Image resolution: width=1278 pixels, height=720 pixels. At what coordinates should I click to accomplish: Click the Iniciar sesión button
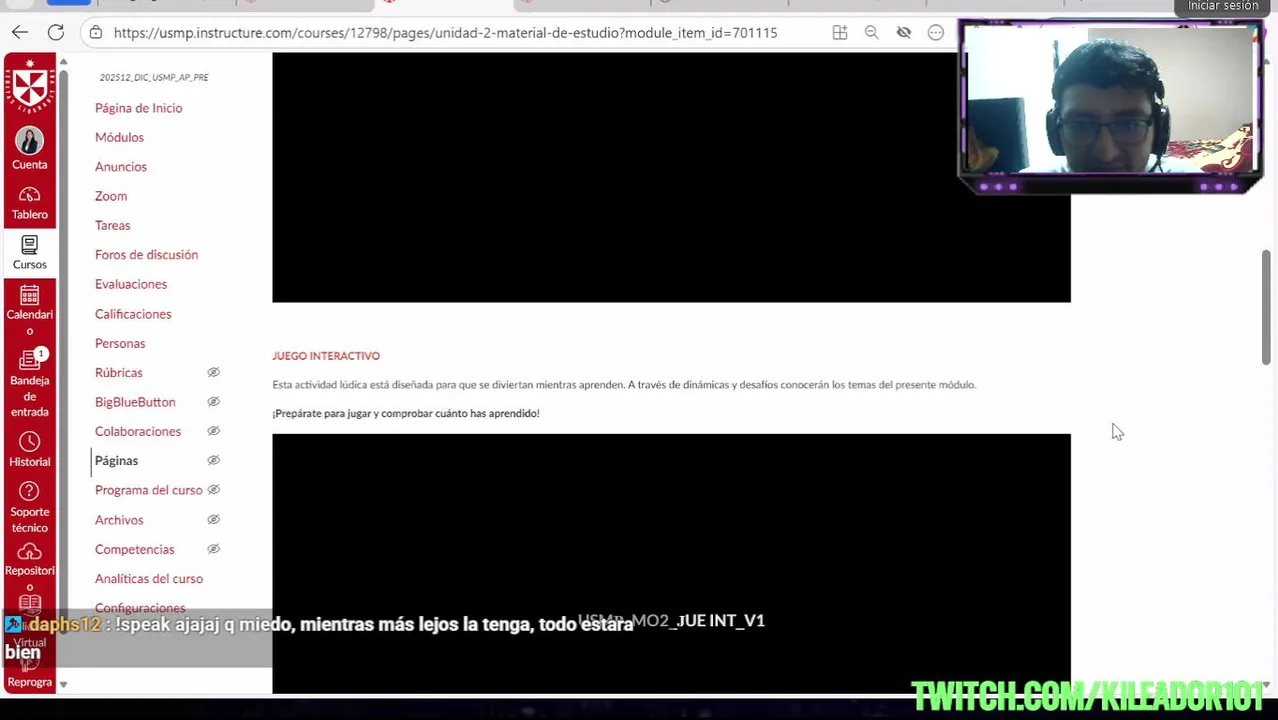pos(1222,7)
